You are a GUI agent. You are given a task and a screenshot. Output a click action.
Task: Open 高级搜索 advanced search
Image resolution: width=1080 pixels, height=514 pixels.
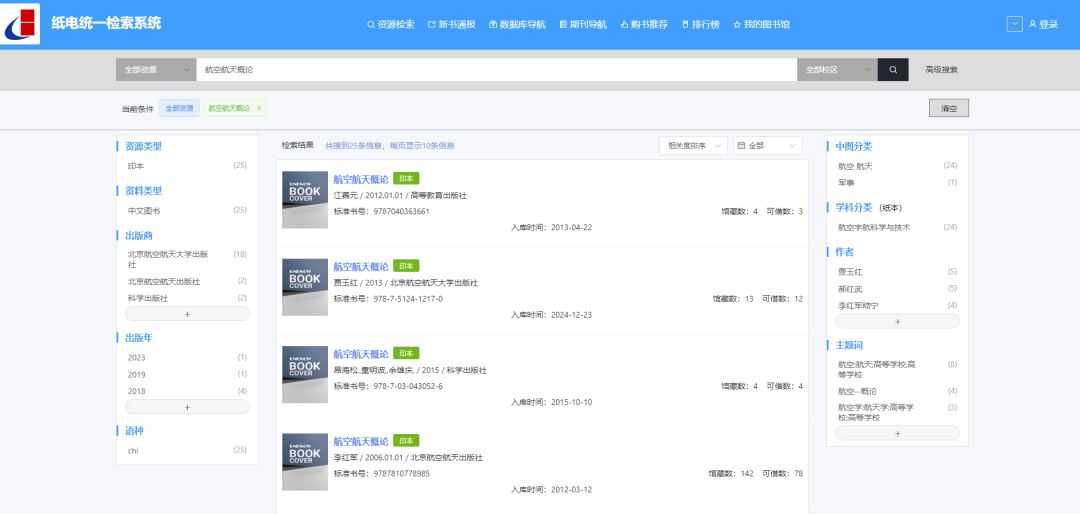tap(941, 70)
